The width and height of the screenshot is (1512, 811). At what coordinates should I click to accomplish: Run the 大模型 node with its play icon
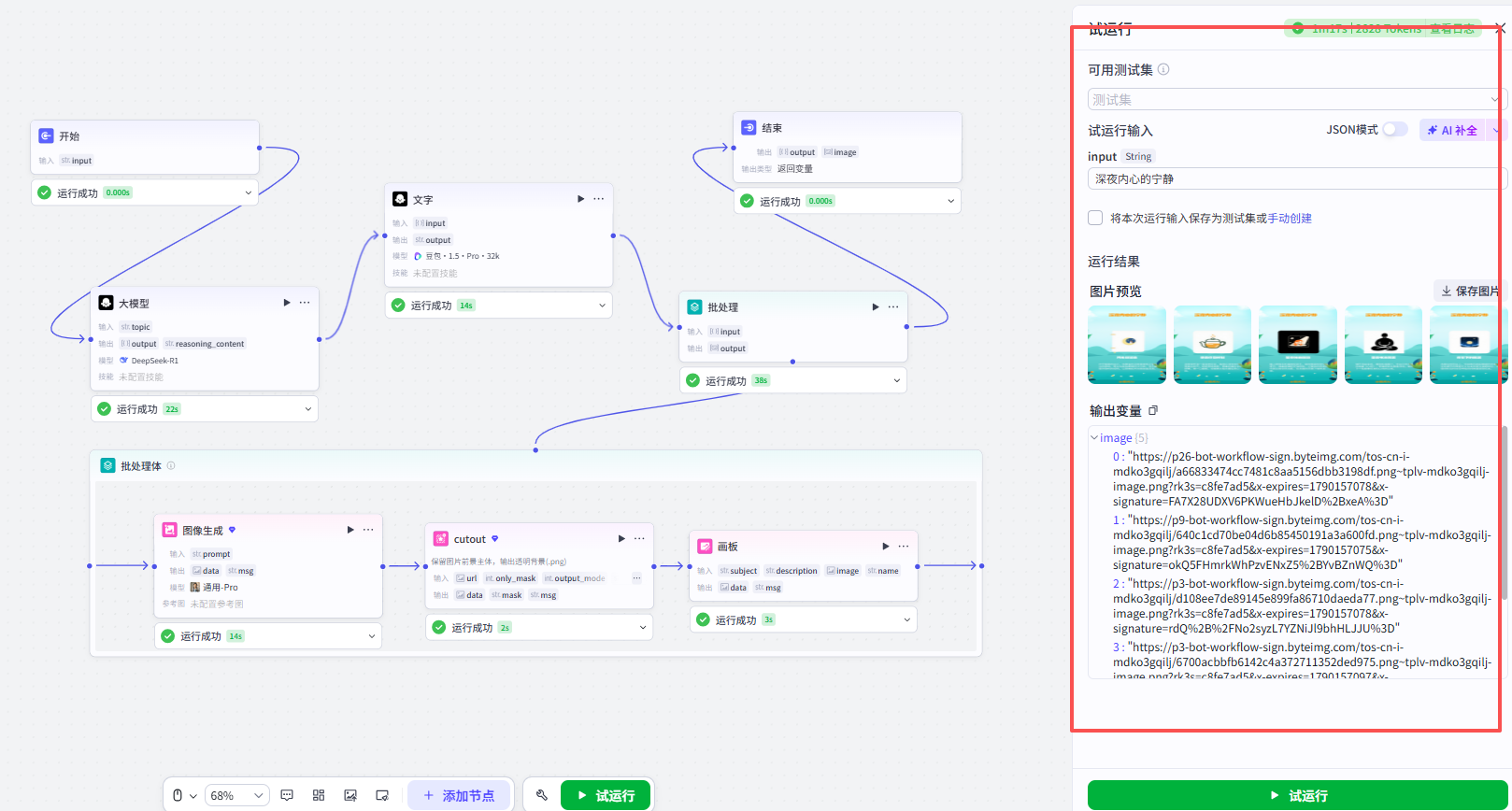[x=287, y=303]
